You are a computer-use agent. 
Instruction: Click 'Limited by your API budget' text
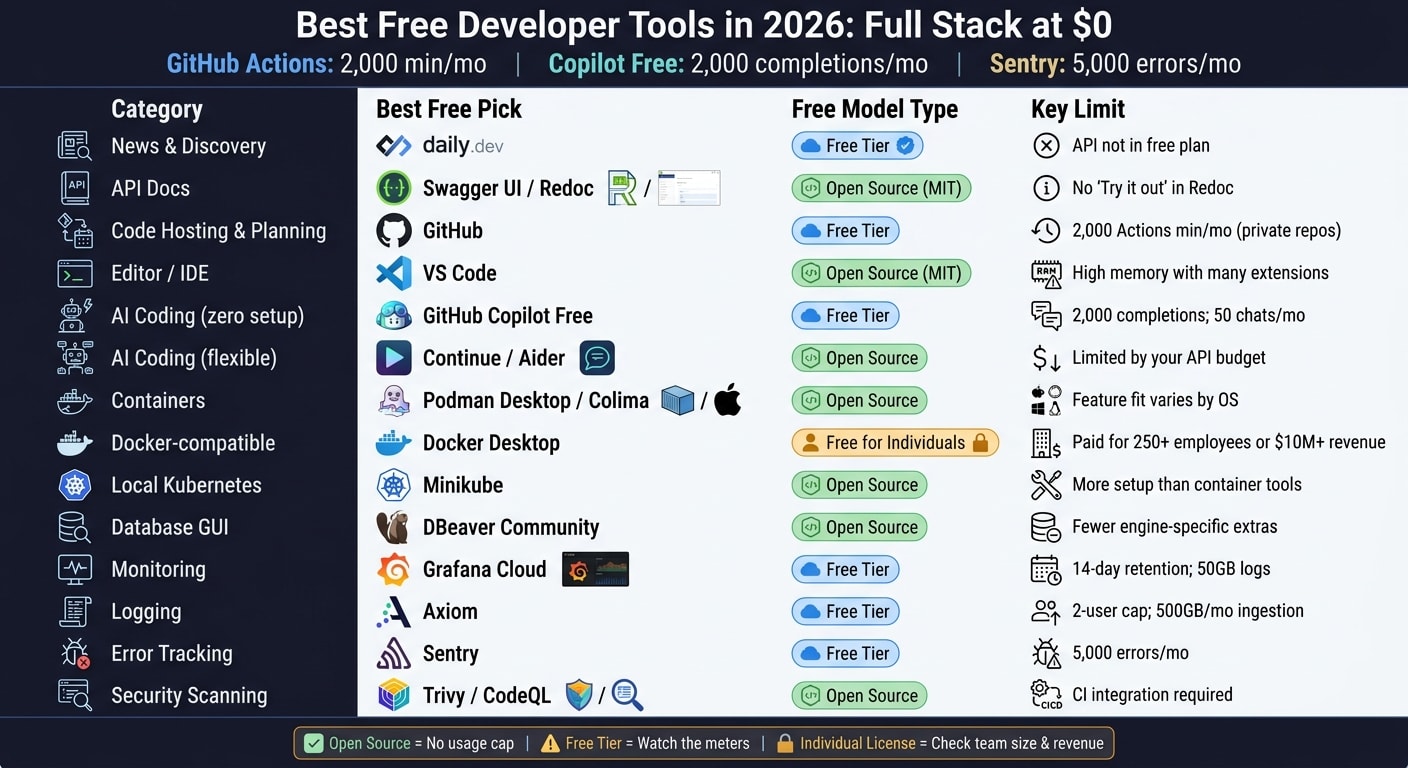coord(1169,358)
